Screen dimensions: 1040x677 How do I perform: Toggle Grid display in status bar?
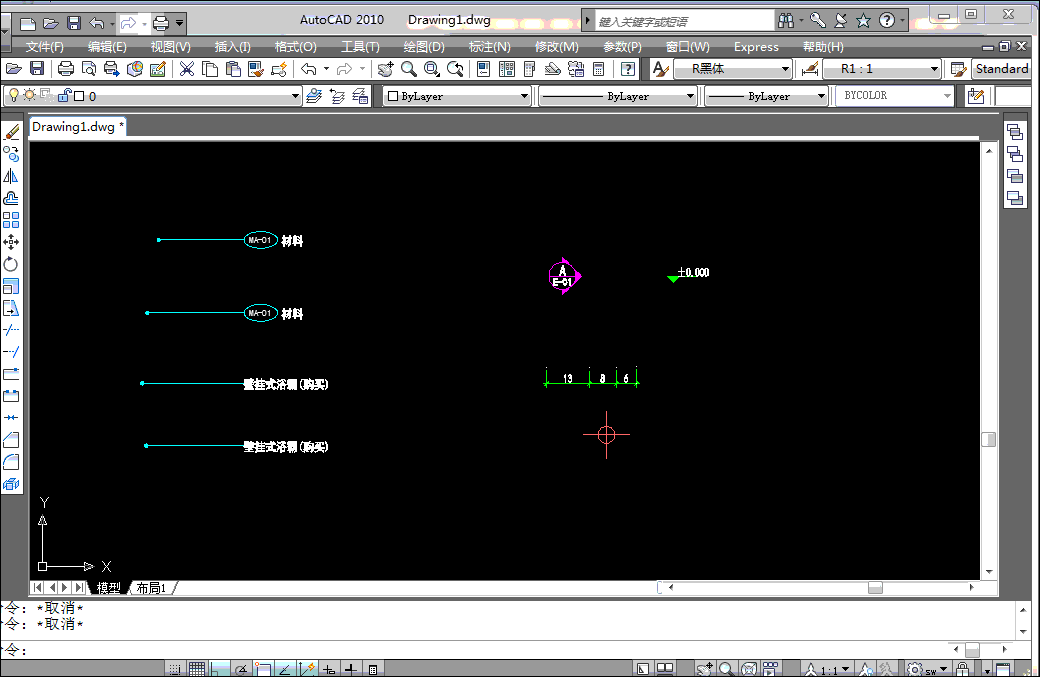coord(197,669)
